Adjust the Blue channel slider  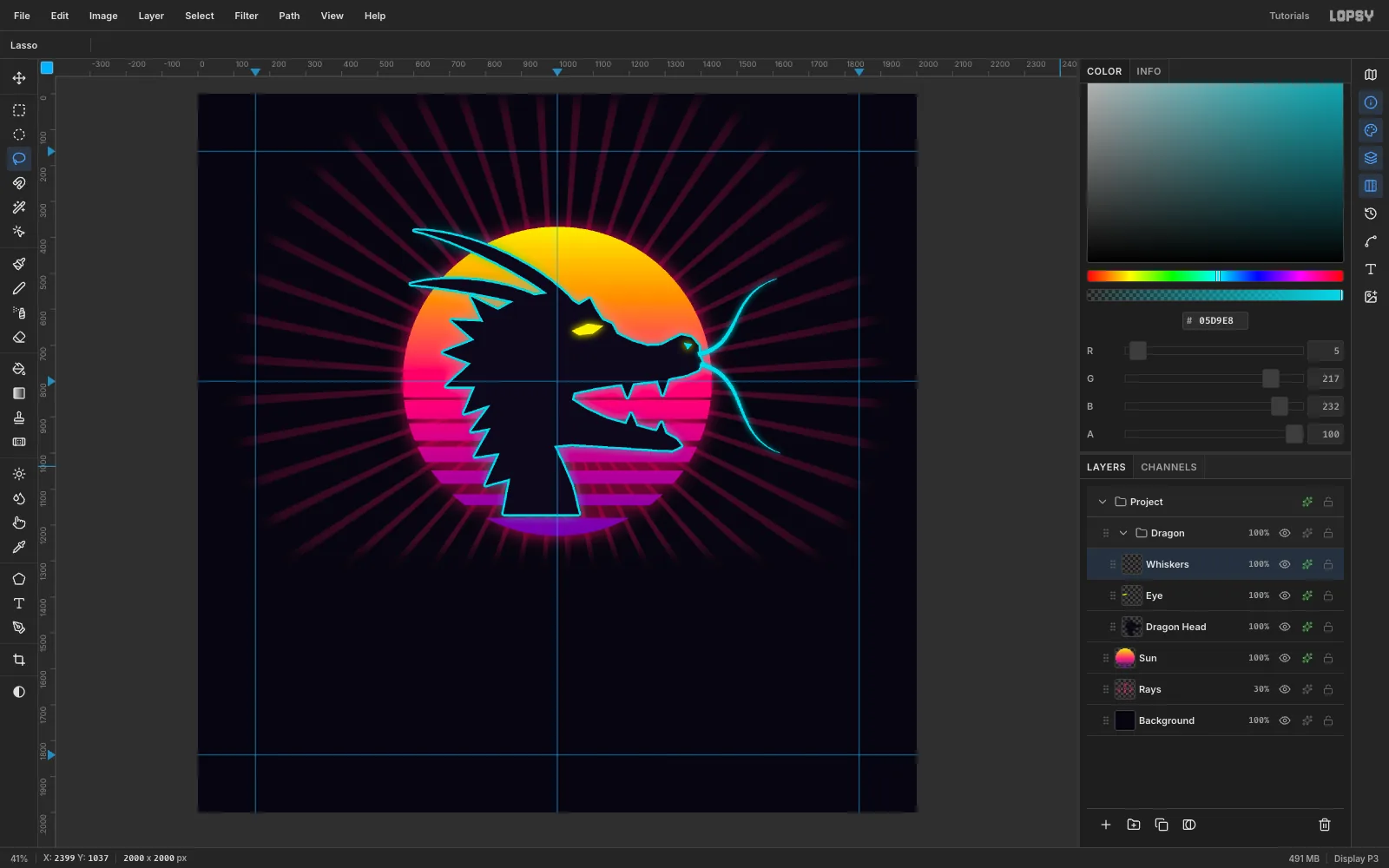[1214, 406]
